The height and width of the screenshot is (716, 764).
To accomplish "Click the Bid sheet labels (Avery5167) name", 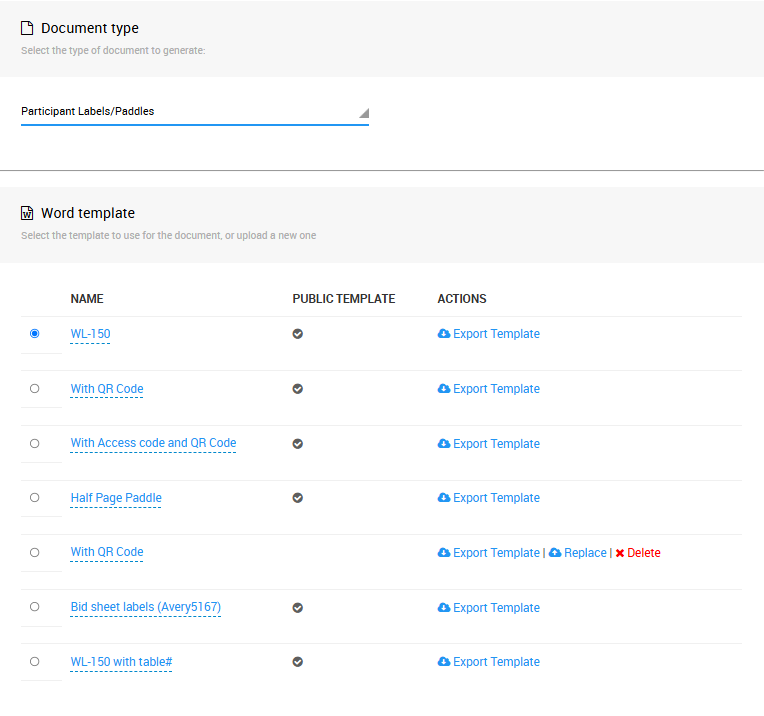I will (x=145, y=607).
